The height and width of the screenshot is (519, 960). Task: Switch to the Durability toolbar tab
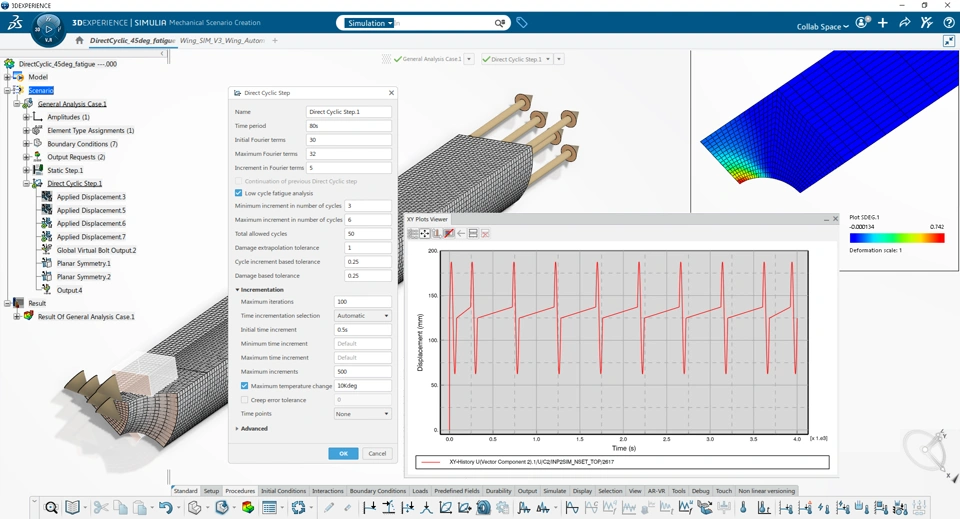point(498,491)
